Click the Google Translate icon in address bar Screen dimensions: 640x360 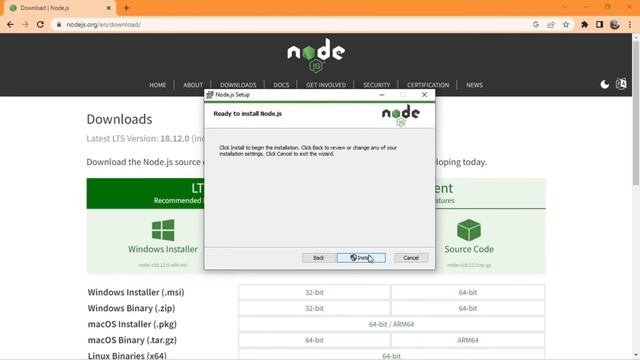[x=536, y=24]
